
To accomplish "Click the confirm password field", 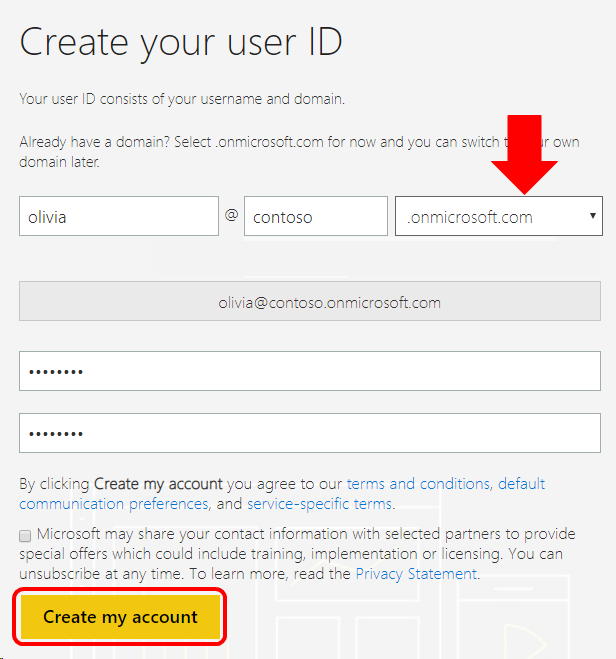I will [x=310, y=433].
